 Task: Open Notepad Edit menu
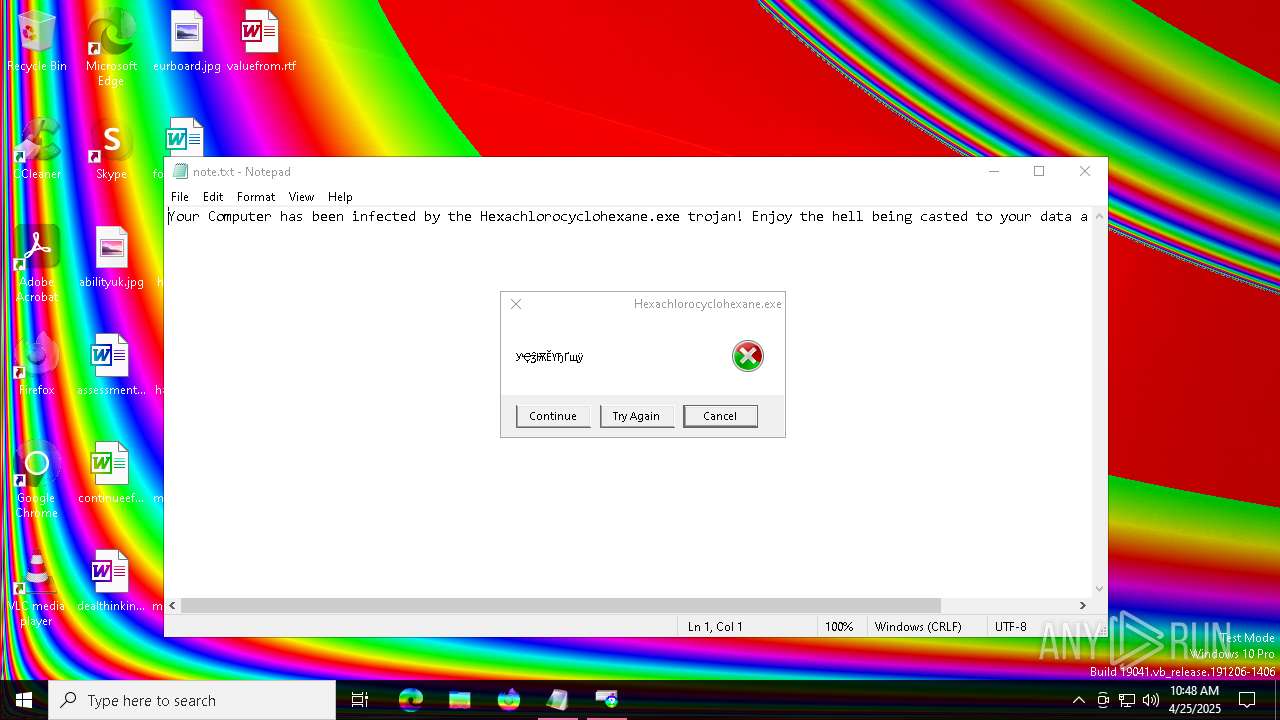[213, 197]
